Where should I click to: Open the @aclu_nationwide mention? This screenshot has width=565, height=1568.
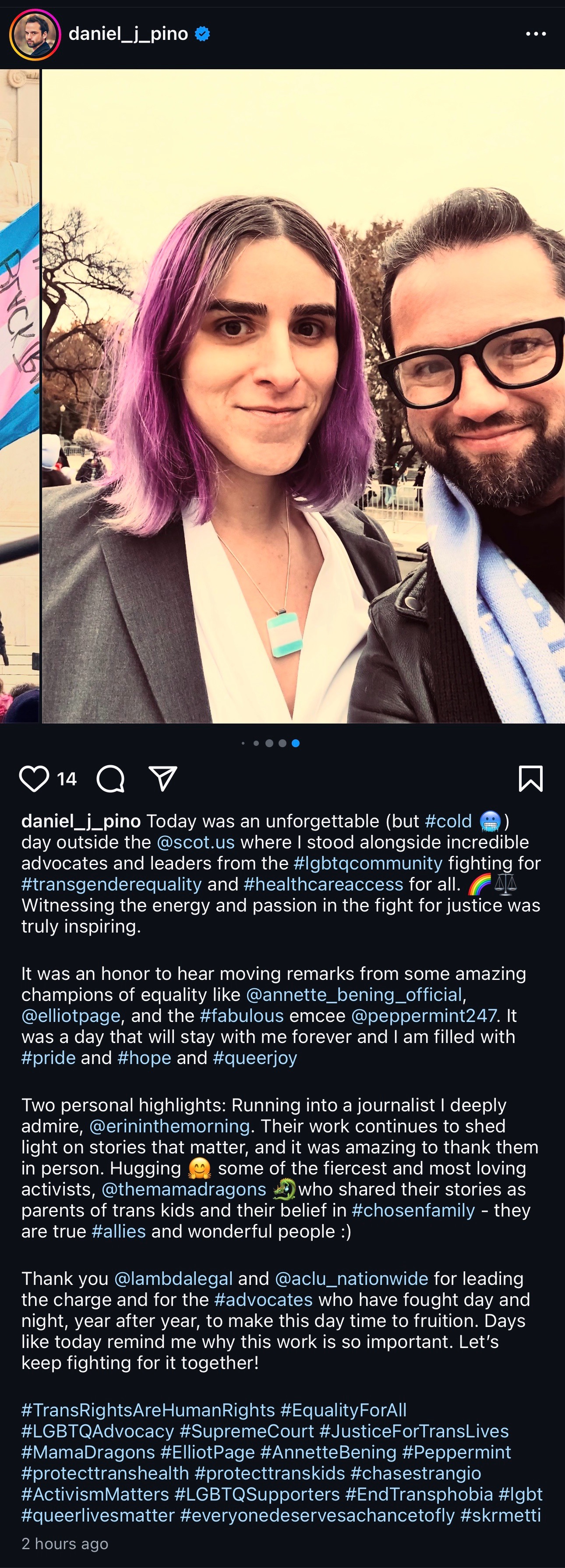(352, 1279)
